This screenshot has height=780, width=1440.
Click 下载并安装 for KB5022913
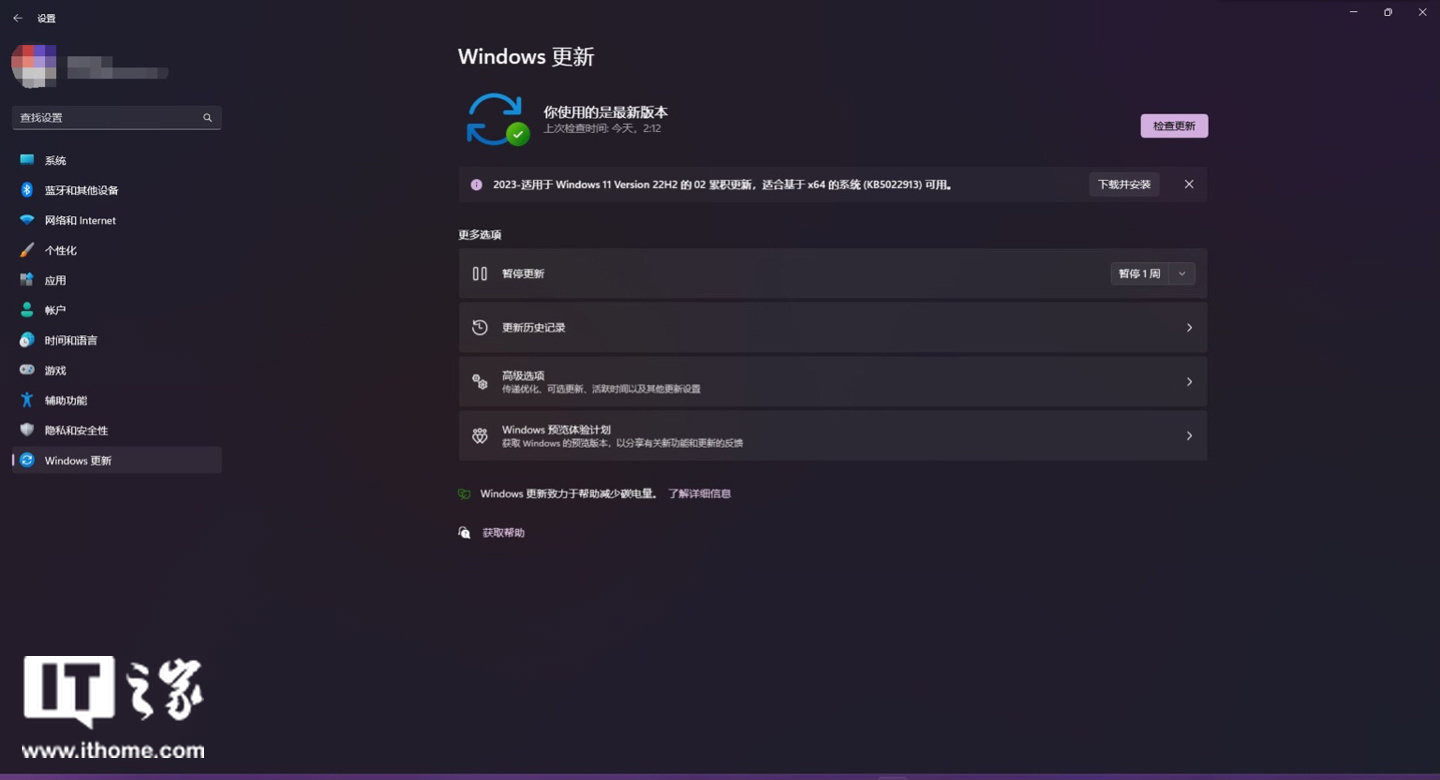[1124, 185]
